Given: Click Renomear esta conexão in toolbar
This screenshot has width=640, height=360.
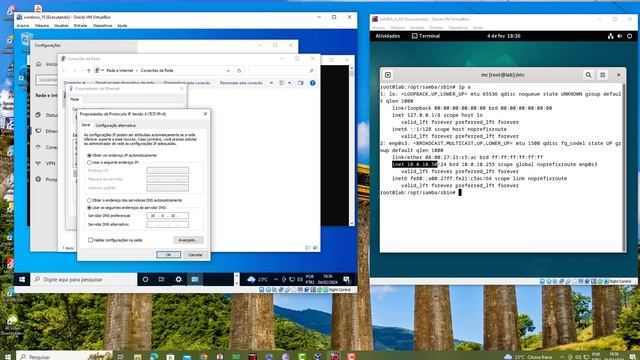Looking at the screenshot, I should coord(241,83).
